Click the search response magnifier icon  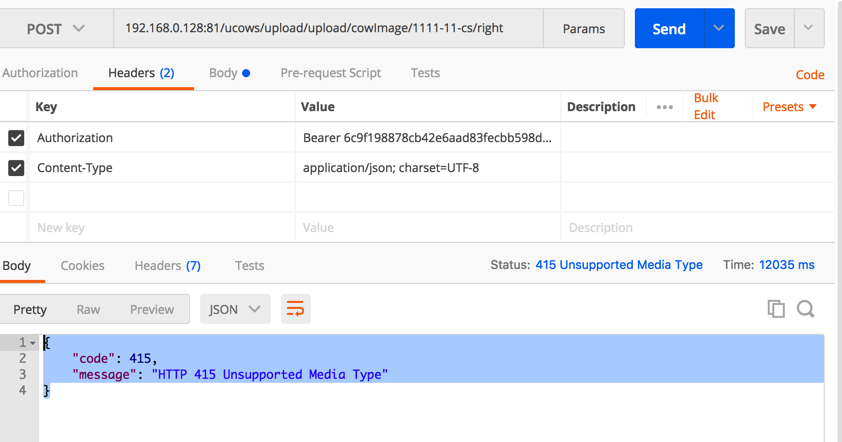coord(805,309)
